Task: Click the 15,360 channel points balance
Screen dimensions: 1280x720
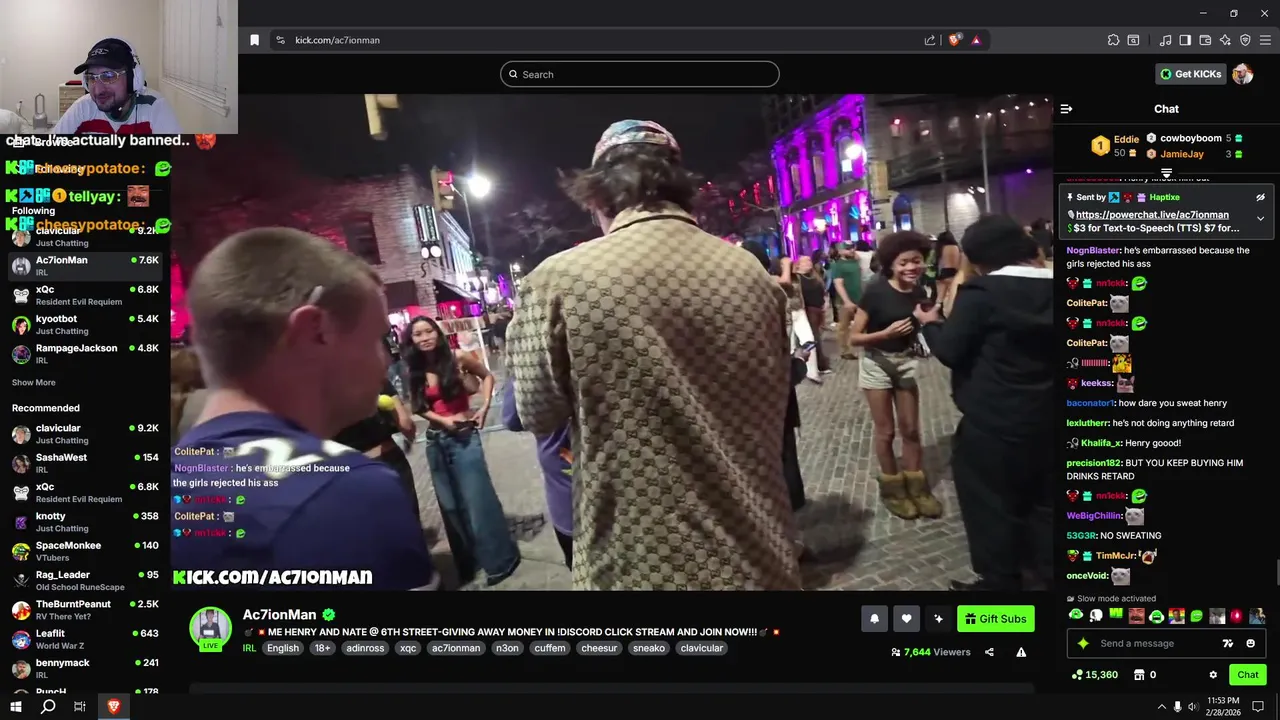Action: point(1094,675)
